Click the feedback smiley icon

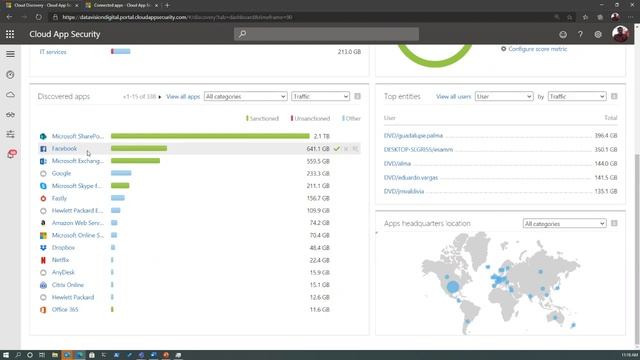[x=563, y=35]
